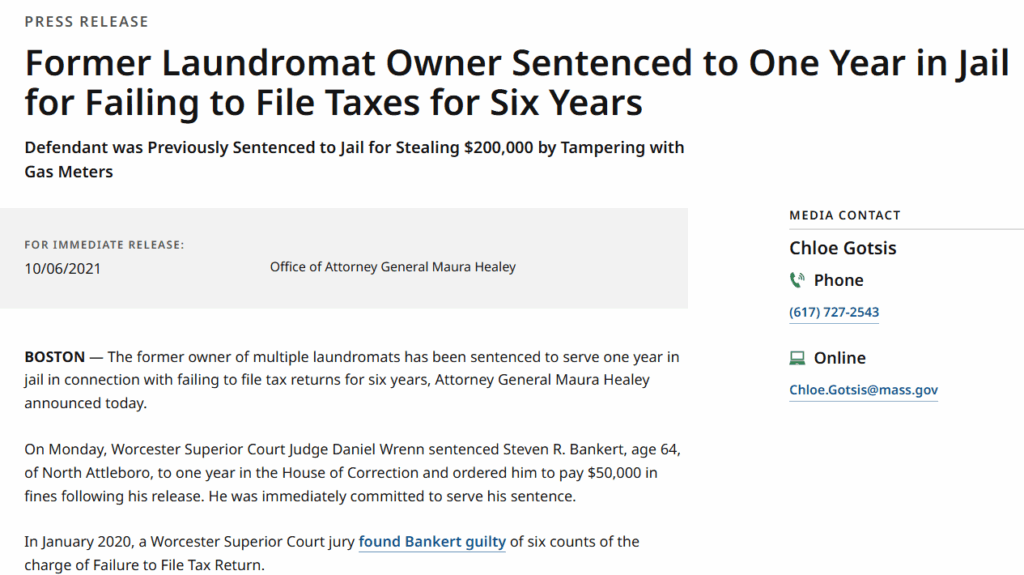This screenshot has width=1024, height=575.
Task: Click the subheading about Gas Meters
Action: pos(355,159)
